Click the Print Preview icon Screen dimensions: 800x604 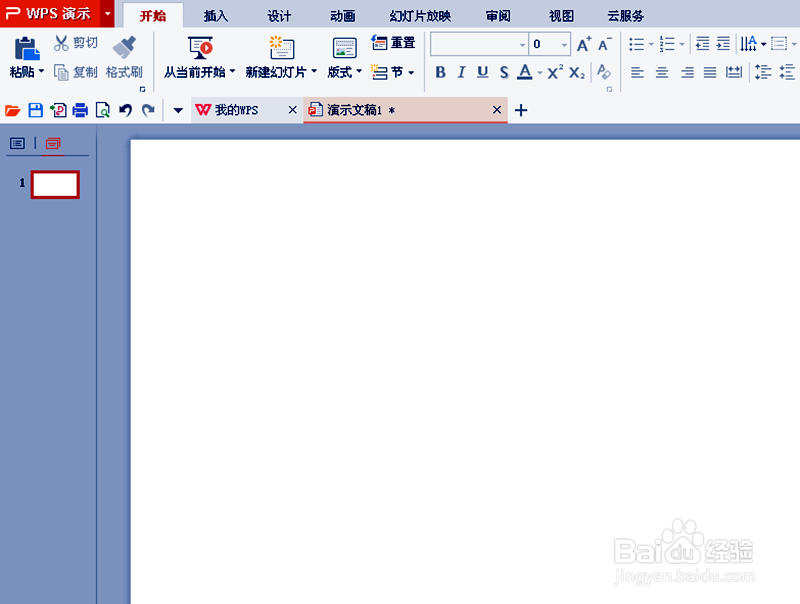pos(103,110)
